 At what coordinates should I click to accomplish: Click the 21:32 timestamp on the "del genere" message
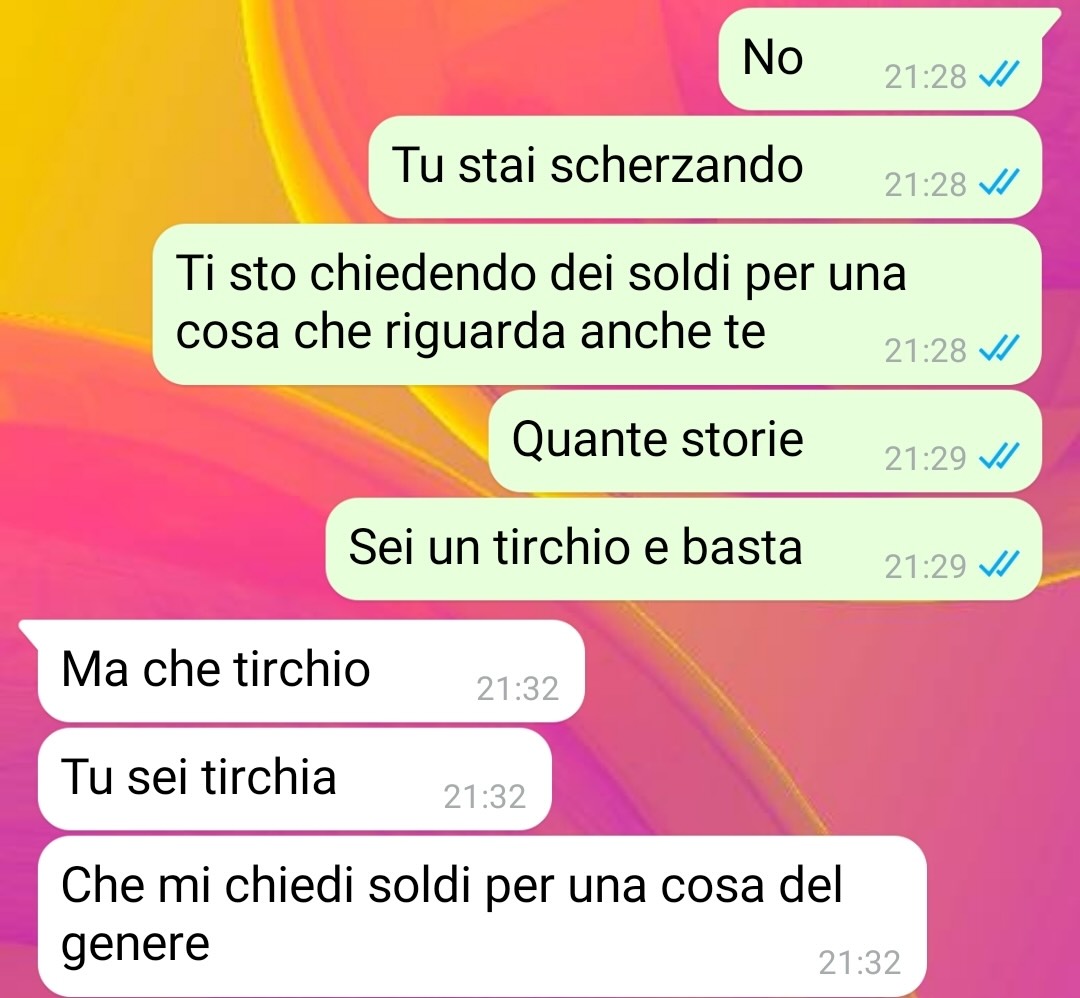click(860, 963)
